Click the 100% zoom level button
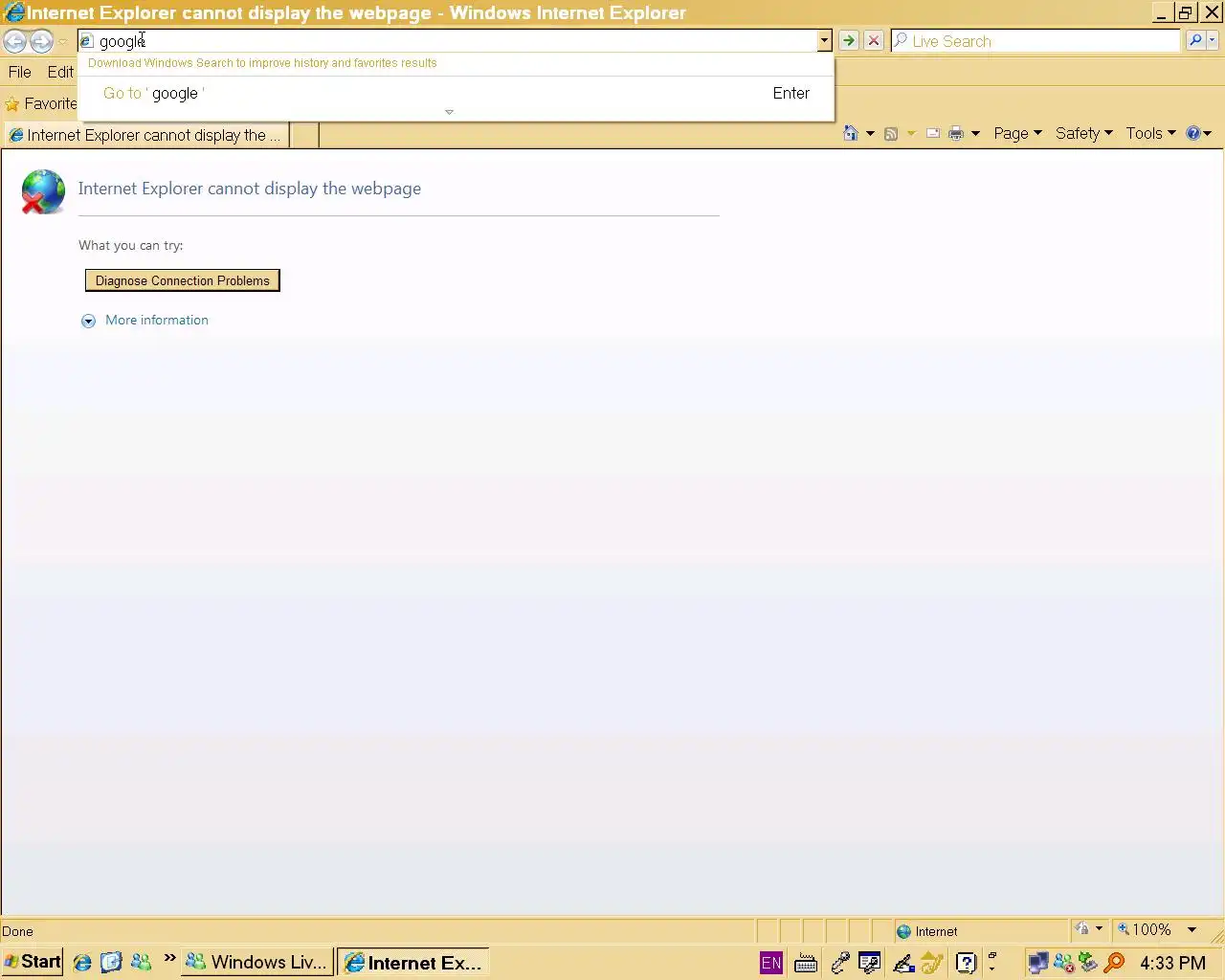The image size is (1225, 980). (x=1144, y=929)
